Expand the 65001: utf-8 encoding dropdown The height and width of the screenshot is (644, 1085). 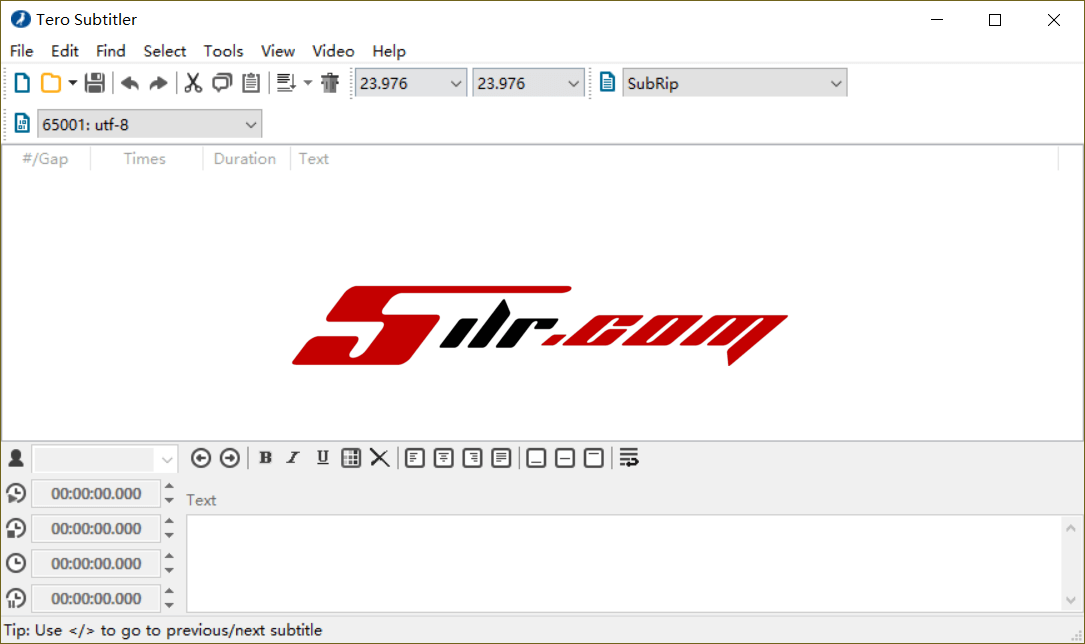pyautogui.click(x=149, y=125)
